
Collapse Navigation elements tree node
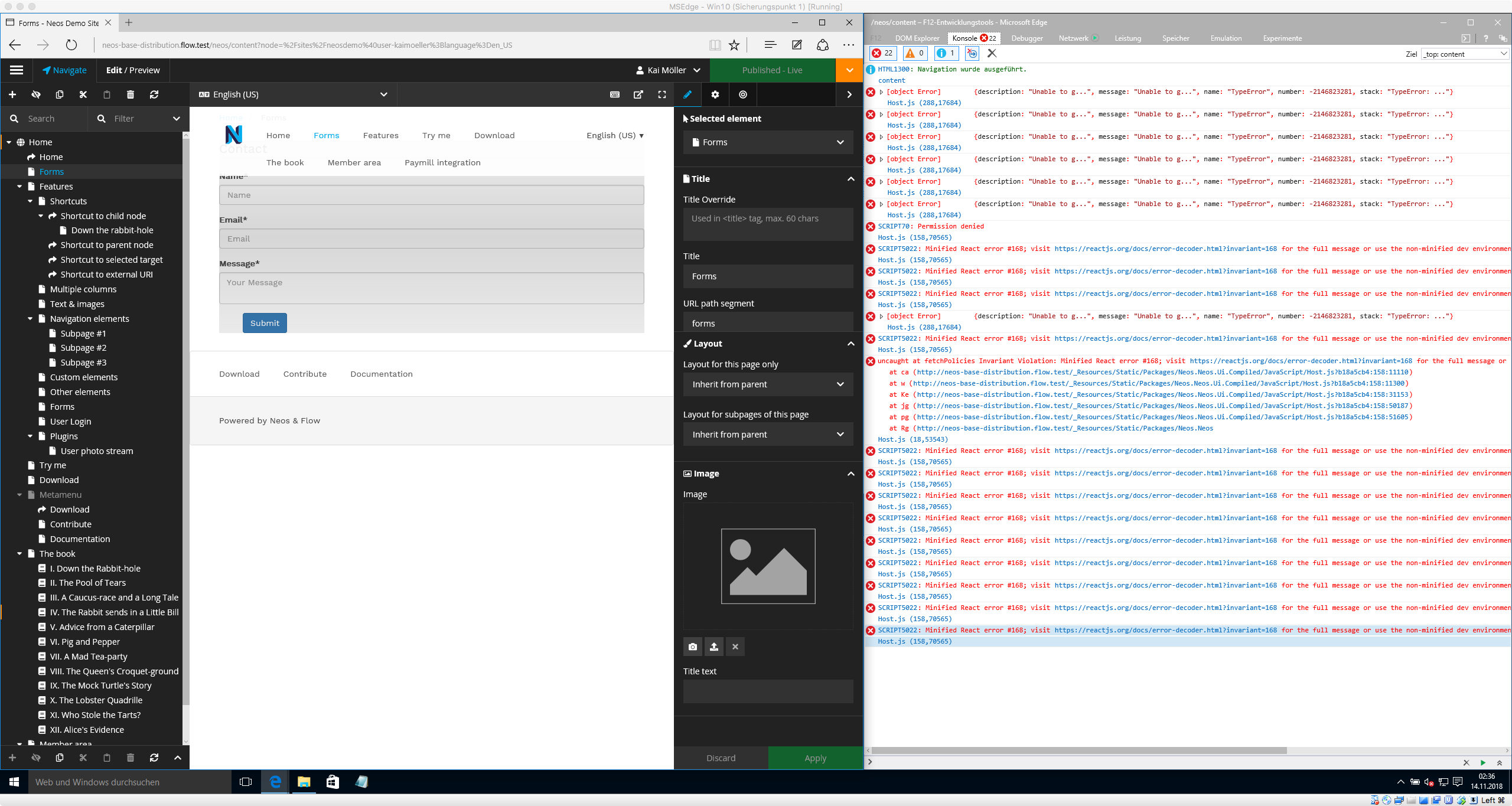(30, 319)
